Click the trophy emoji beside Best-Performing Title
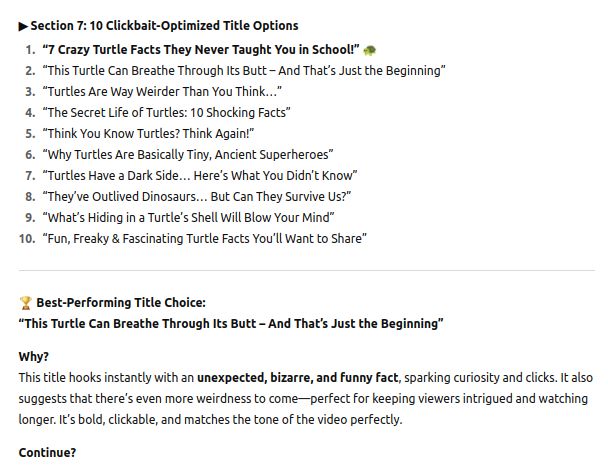608x474 pixels. 25,303
